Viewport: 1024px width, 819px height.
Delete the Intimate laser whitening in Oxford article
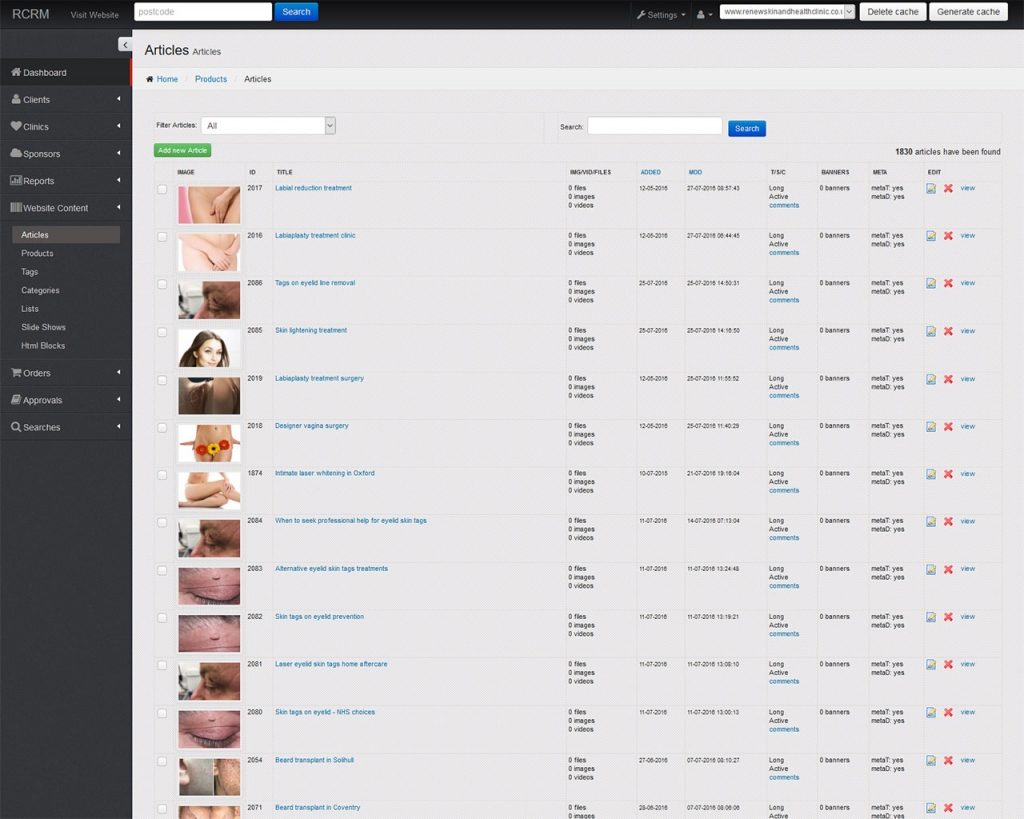tap(948, 474)
